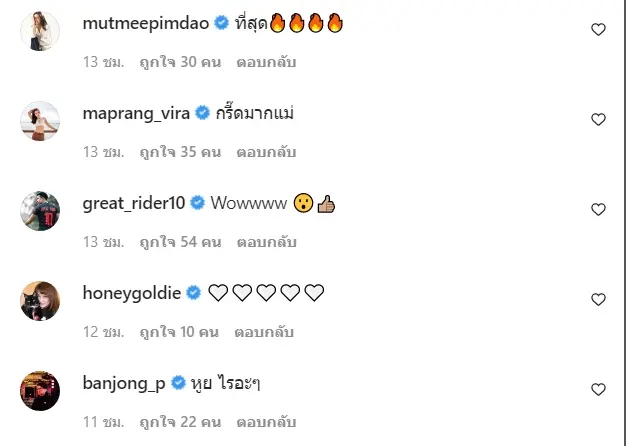Open the banjong_p username link
This screenshot has height=446, width=626.
pos(126,383)
